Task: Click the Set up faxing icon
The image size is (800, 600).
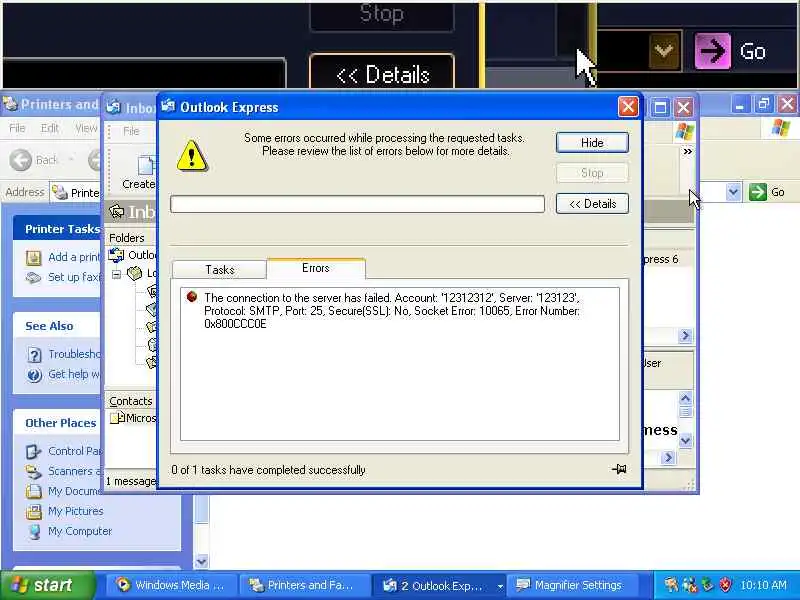Action: 34,278
